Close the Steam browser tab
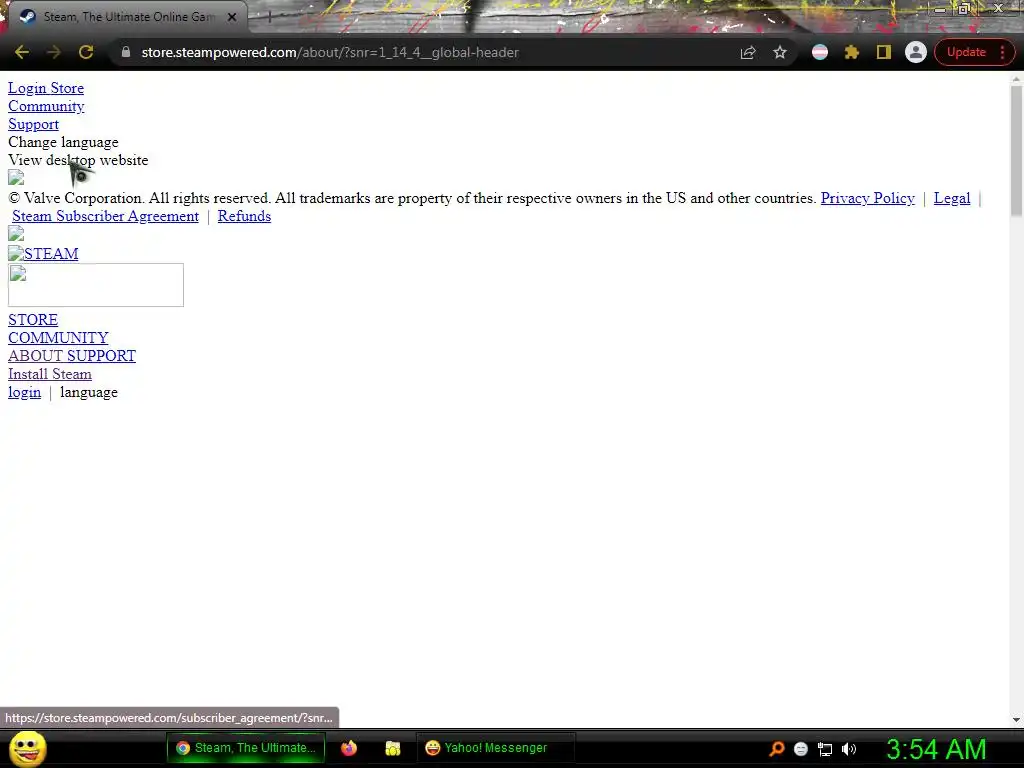1024x768 pixels. [x=232, y=17]
